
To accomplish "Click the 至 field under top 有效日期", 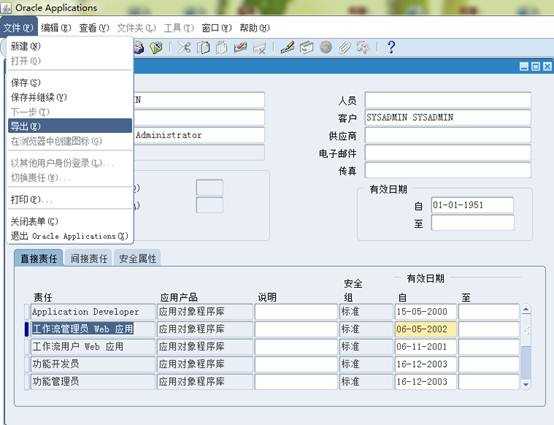I will pos(472,223).
